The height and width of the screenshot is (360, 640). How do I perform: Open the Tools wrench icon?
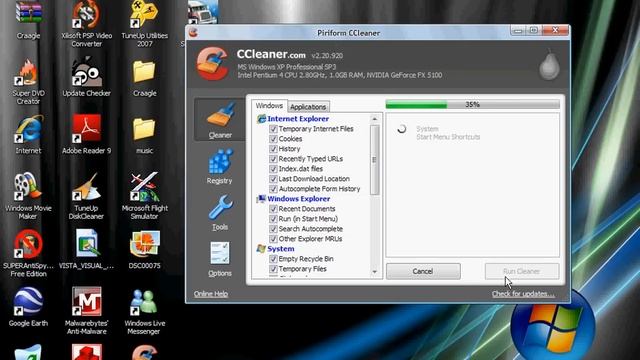[x=220, y=207]
